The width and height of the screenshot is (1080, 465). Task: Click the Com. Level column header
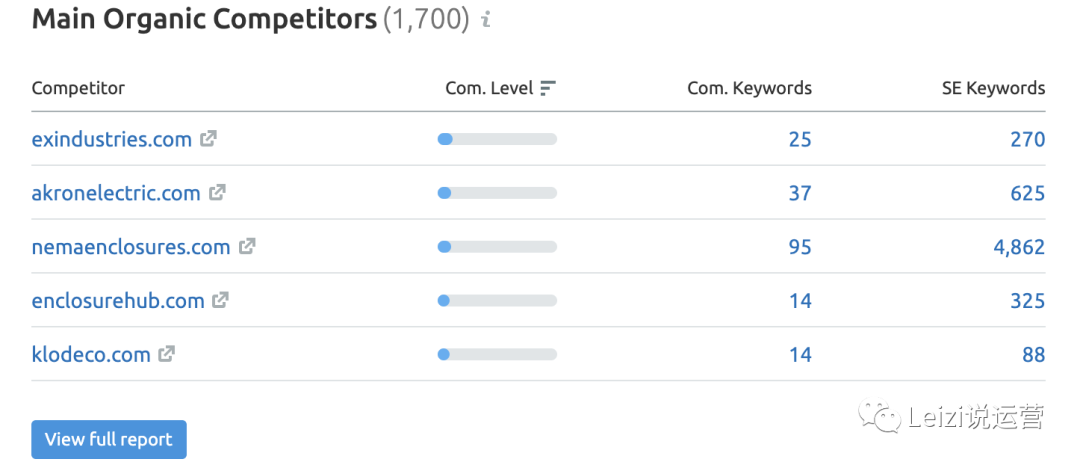tap(489, 88)
